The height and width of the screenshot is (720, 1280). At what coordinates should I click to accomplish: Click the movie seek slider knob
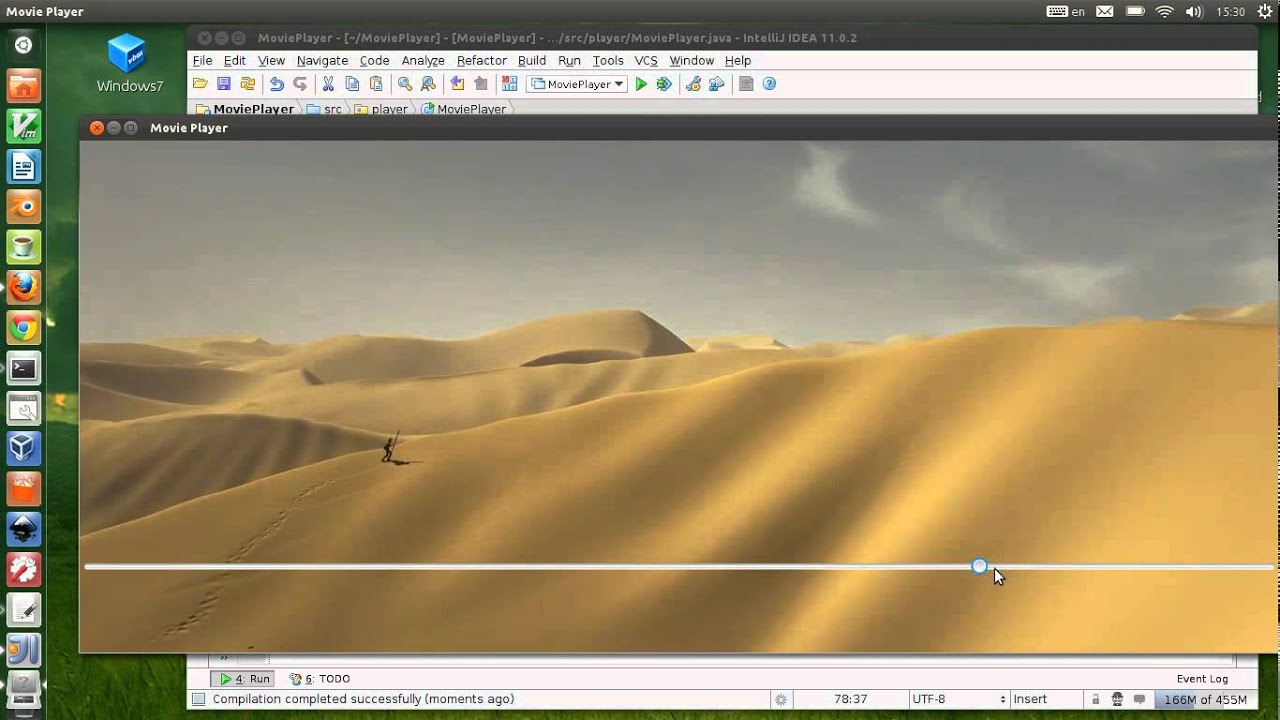point(979,567)
